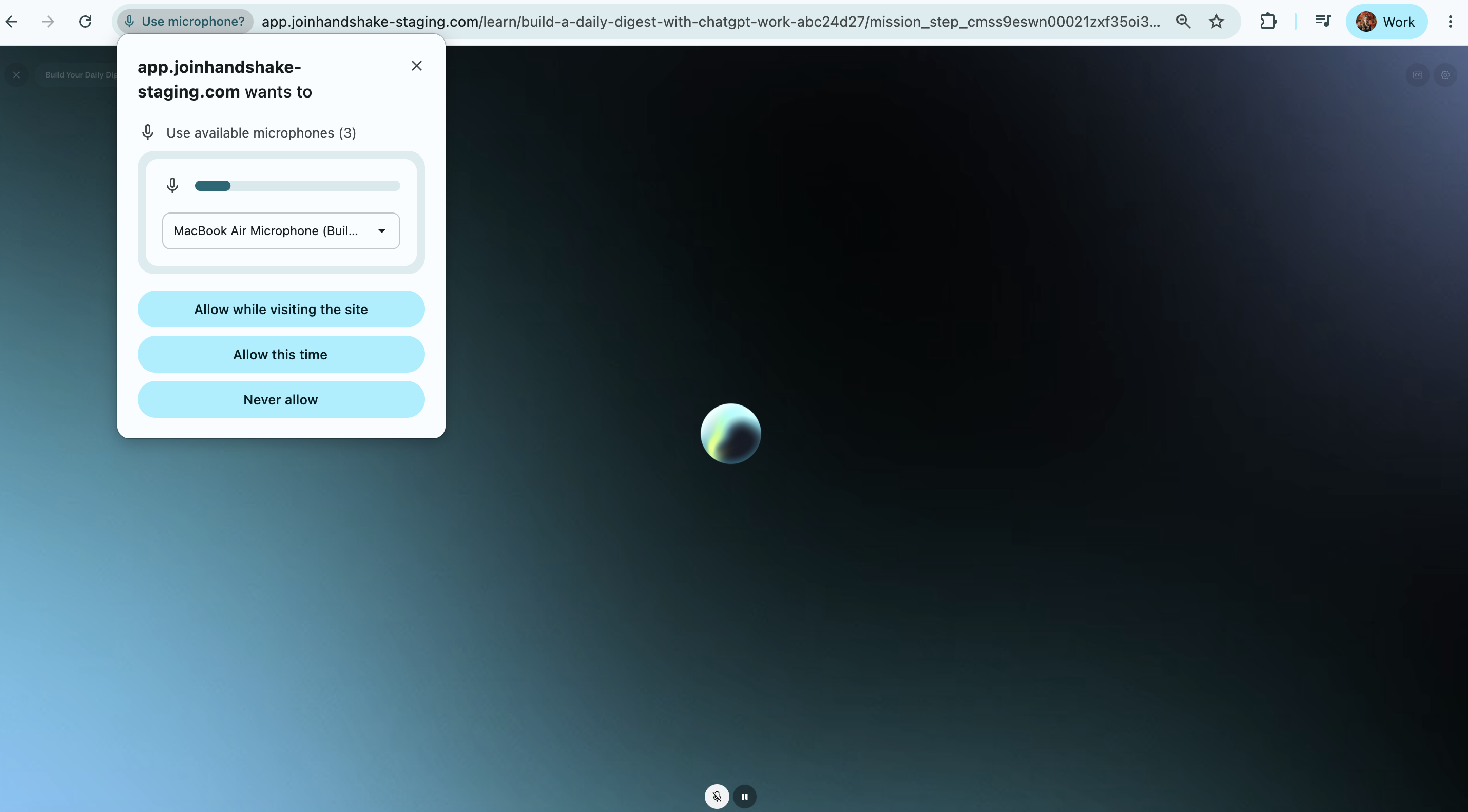Screen dimensions: 1468x812
Task: Go forward to the next page
Action: pyautogui.click(x=48, y=22)
